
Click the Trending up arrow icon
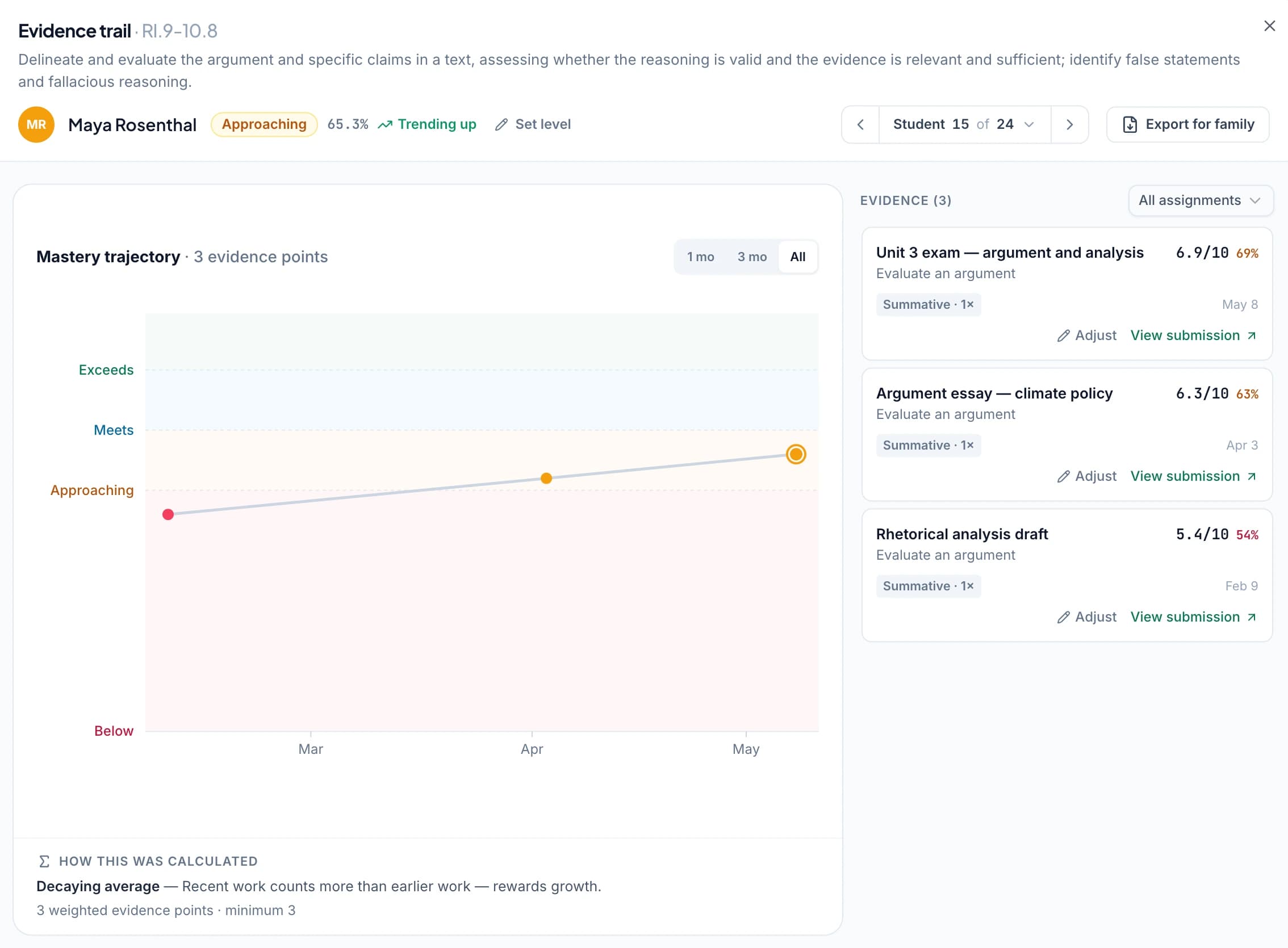click(x=384, y=124)
